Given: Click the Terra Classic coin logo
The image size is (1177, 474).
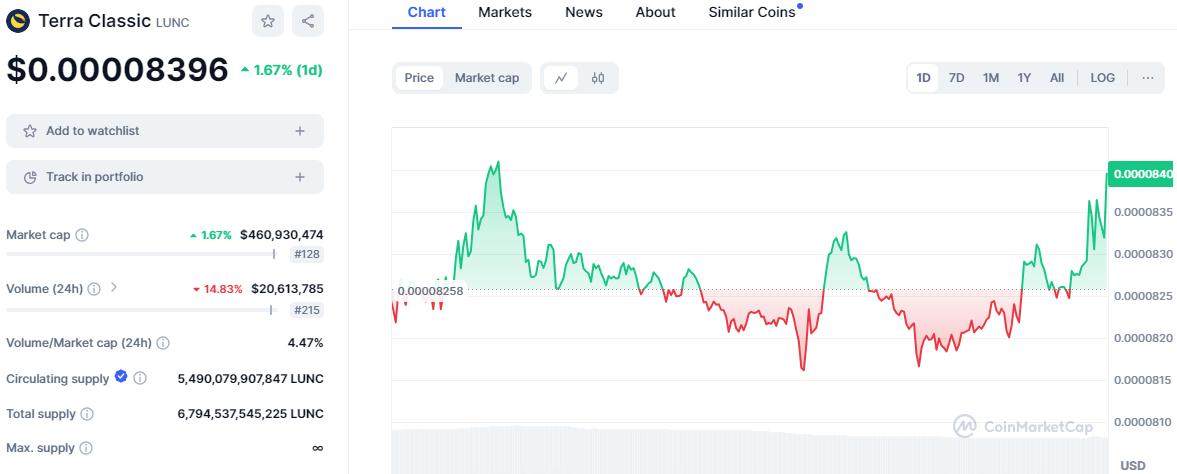Looking at the screenshot, I should pyautogui.click(x=18, y=21).
